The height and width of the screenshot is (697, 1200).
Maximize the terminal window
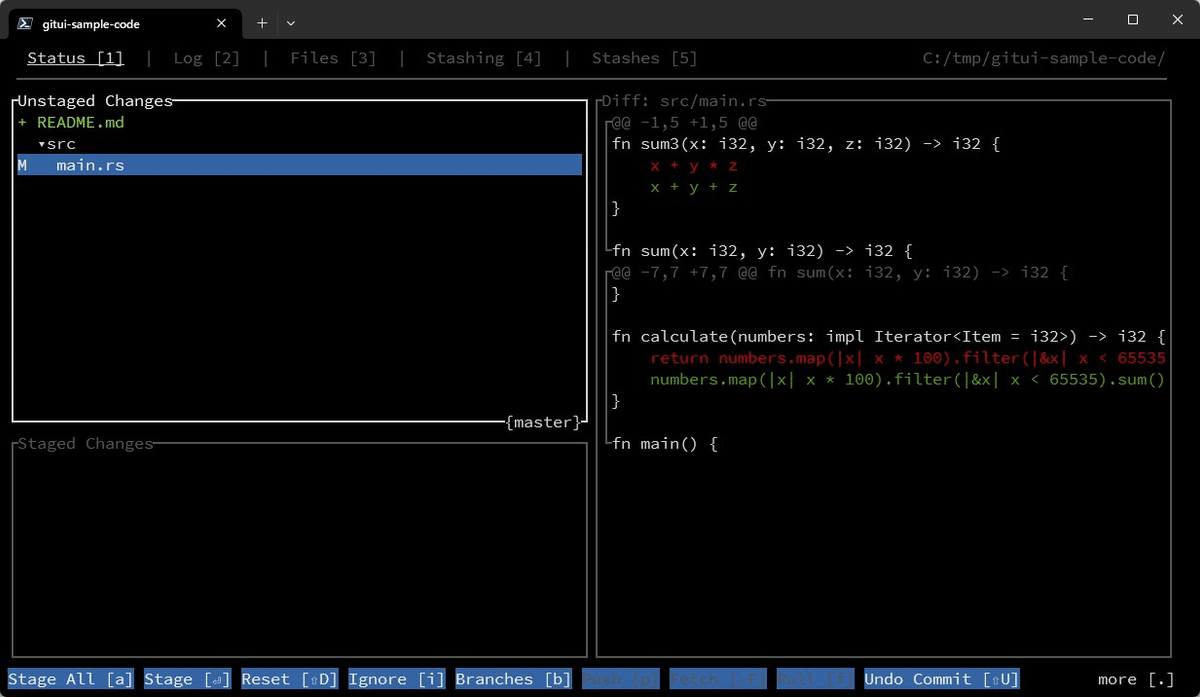[1133, 20]
